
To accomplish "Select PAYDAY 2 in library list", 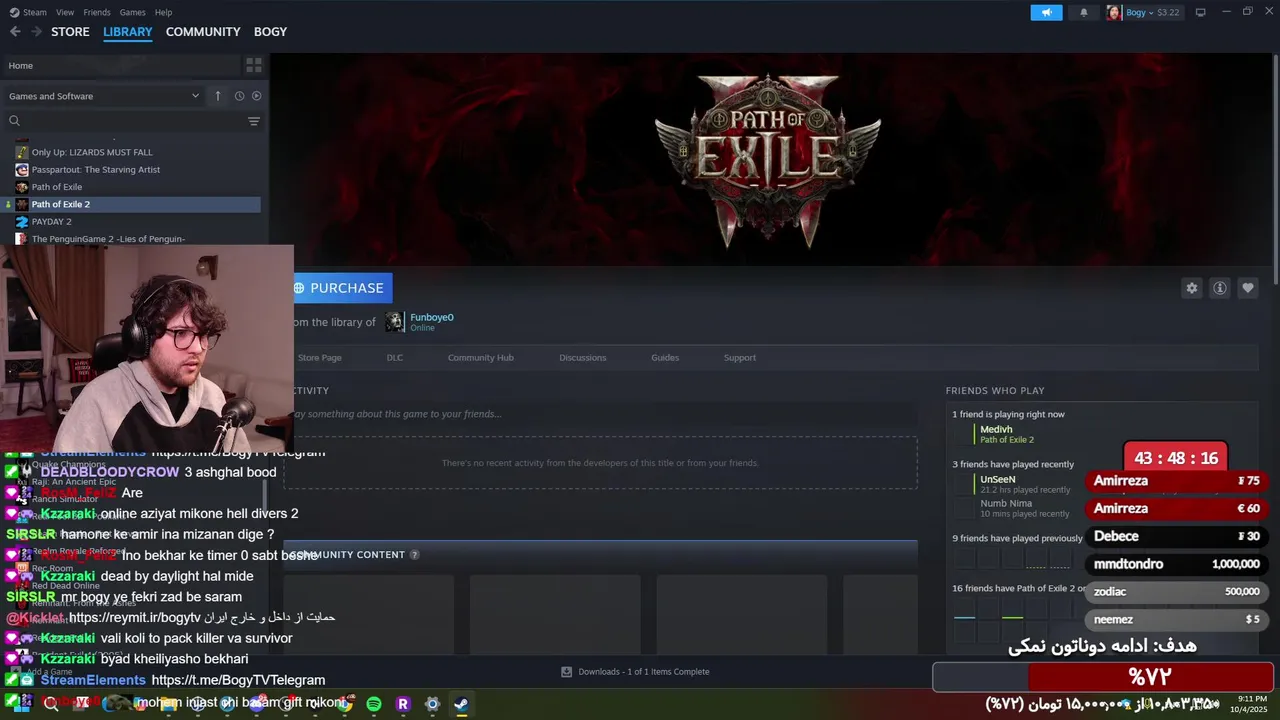I will (51, 221).
